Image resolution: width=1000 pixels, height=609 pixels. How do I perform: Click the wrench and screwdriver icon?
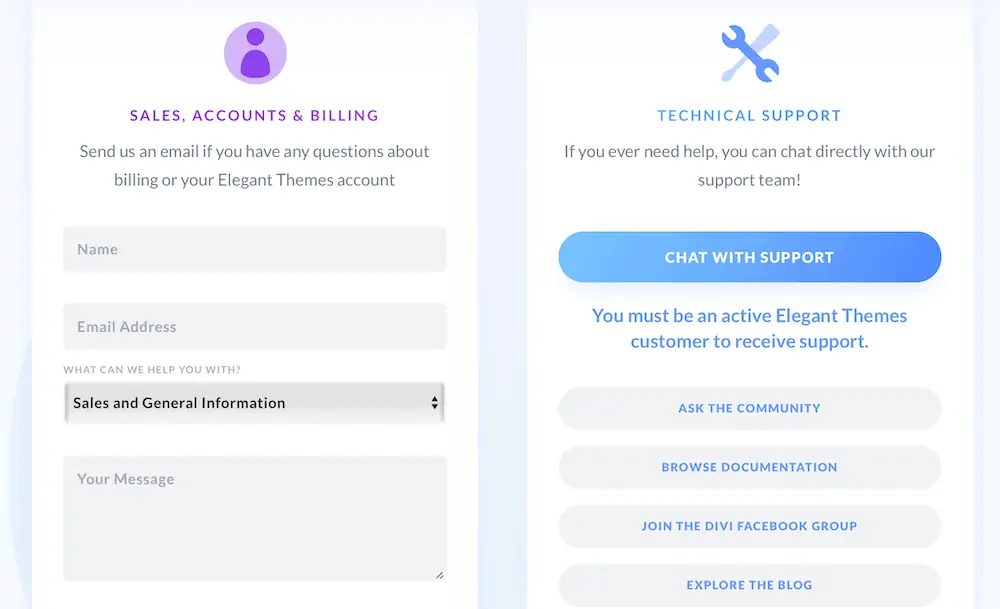750,54
